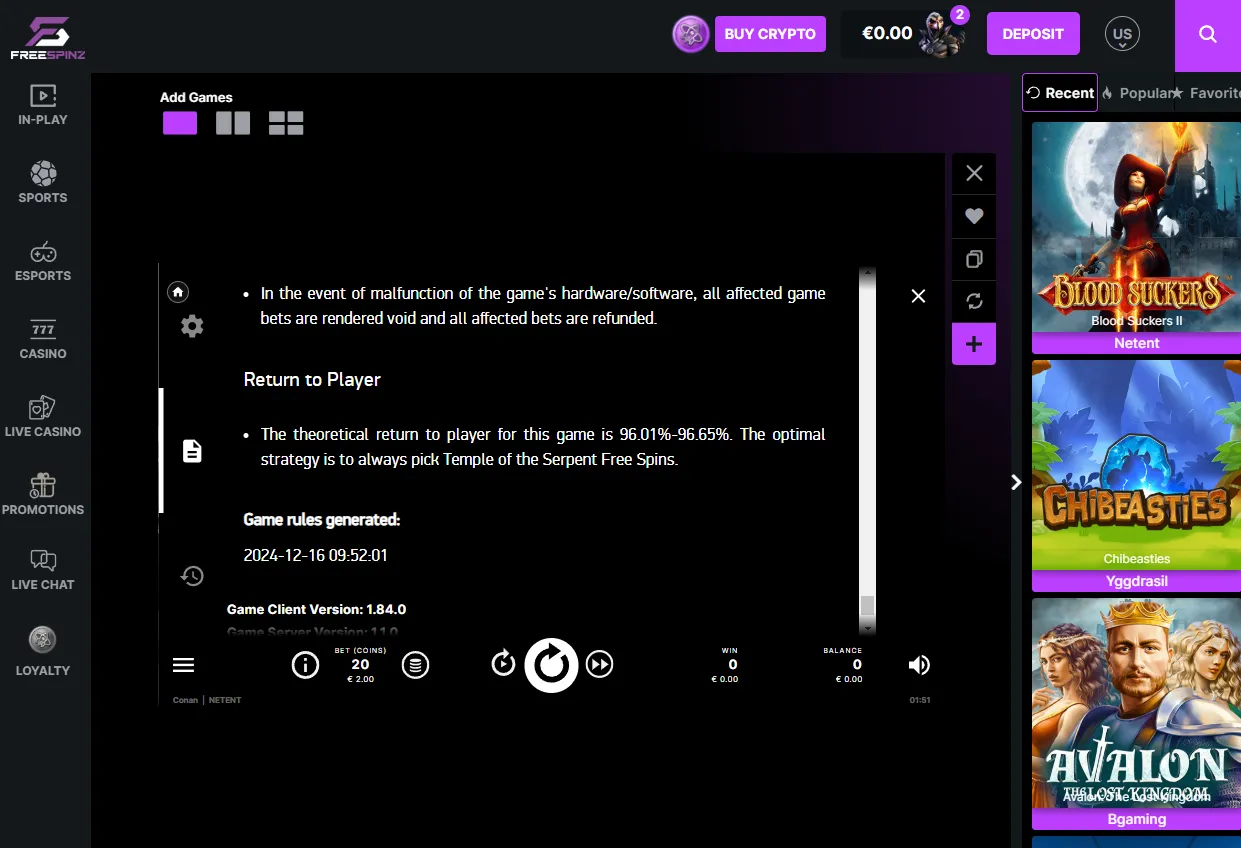Switch to the Favorites games tab
The height and width of the screenshot is (848, 1241).
[x=1206, y=93]
